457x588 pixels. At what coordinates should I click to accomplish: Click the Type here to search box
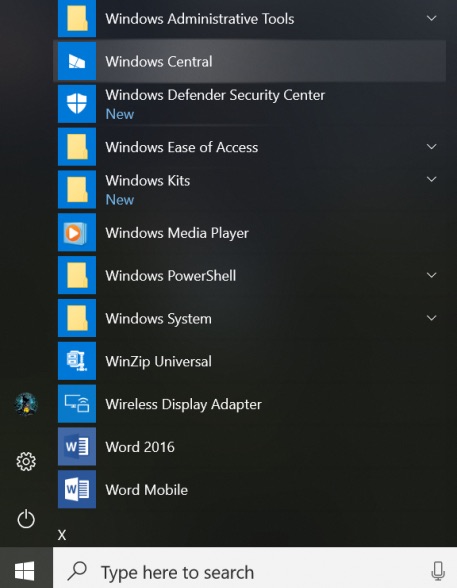(x=255, y=567)
